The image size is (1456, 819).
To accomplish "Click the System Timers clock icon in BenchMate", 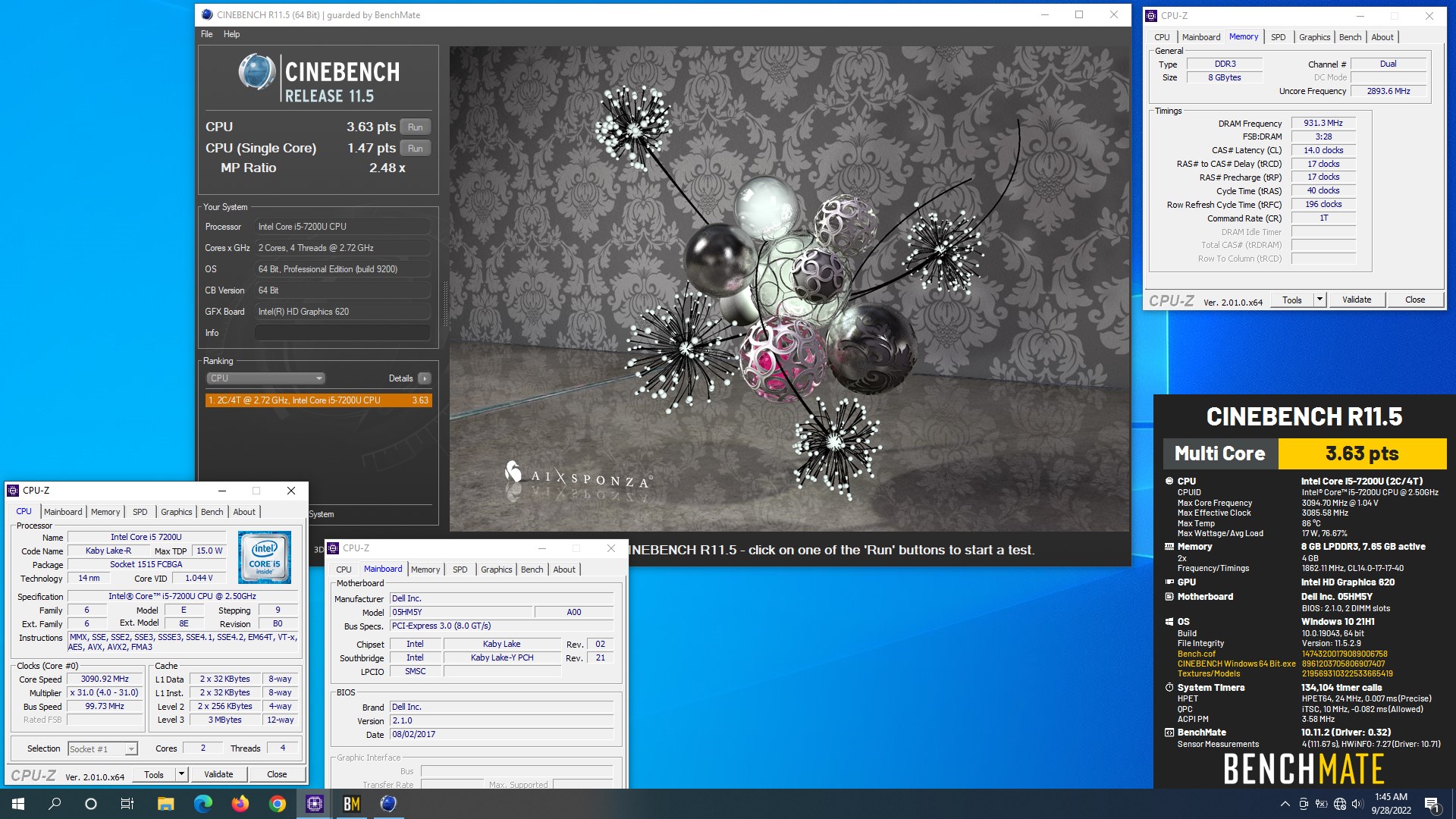I will 1169,688.
